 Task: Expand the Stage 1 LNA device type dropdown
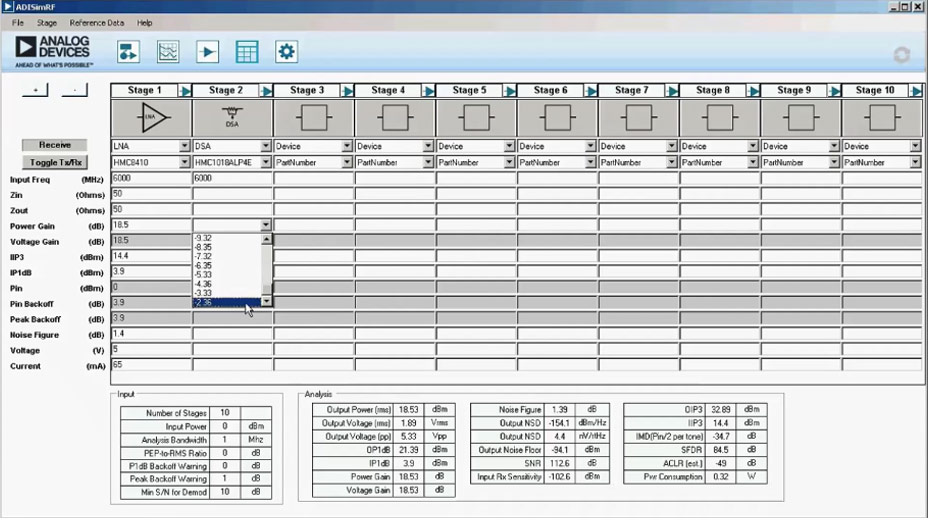[x=185, y=147]
